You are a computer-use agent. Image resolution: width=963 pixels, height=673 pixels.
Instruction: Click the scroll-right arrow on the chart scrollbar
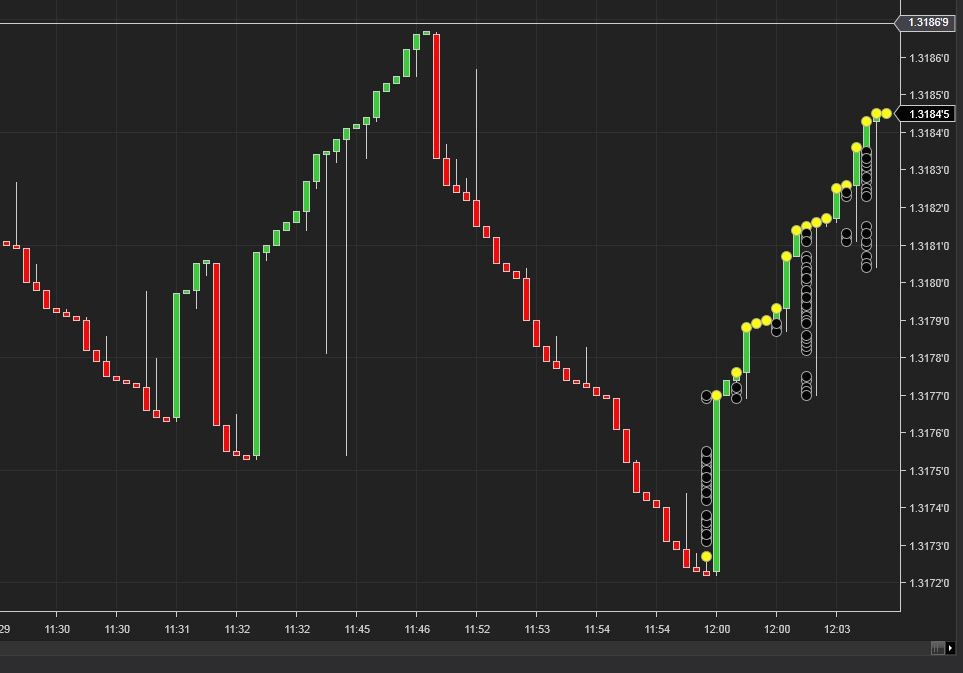tap(951, 648)
